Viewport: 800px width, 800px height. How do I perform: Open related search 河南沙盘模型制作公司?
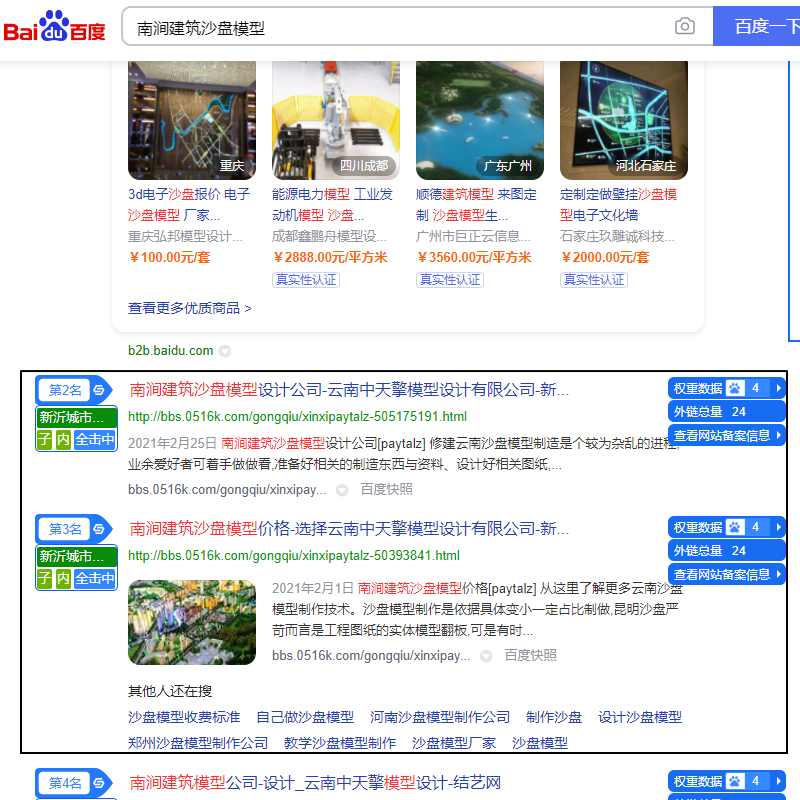440,717
